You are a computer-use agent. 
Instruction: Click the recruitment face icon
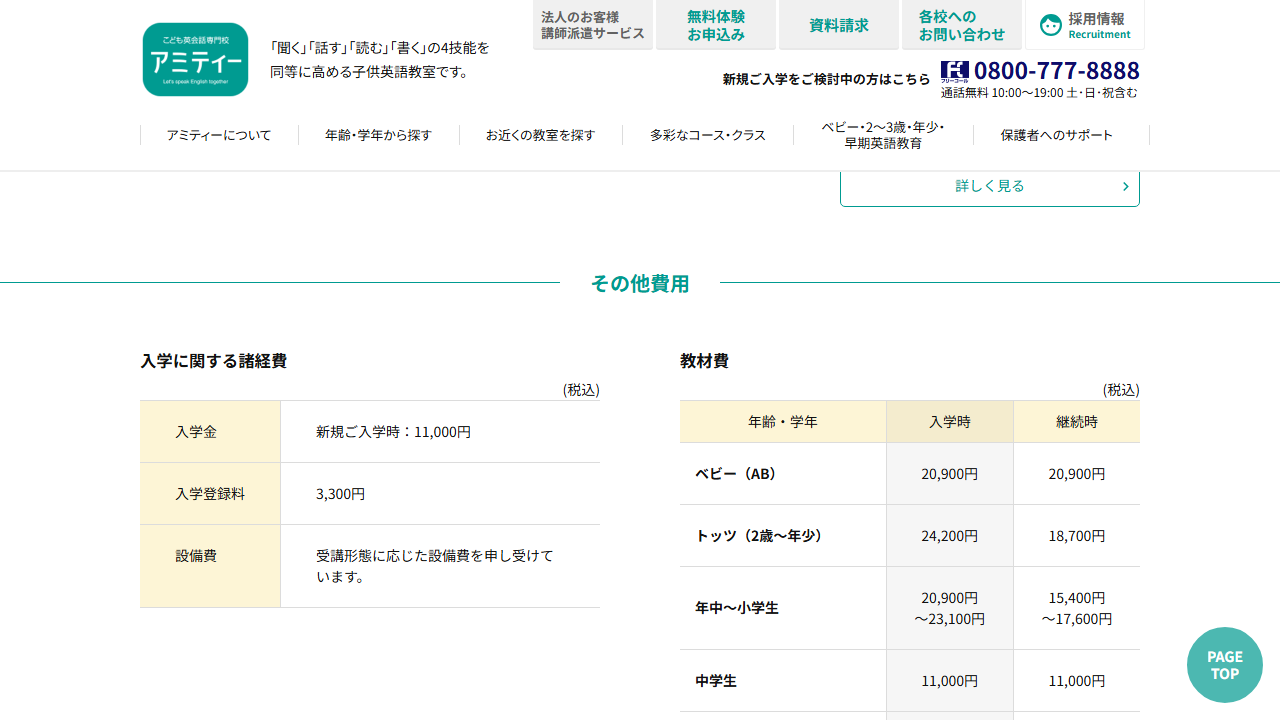pos(1051,25)
